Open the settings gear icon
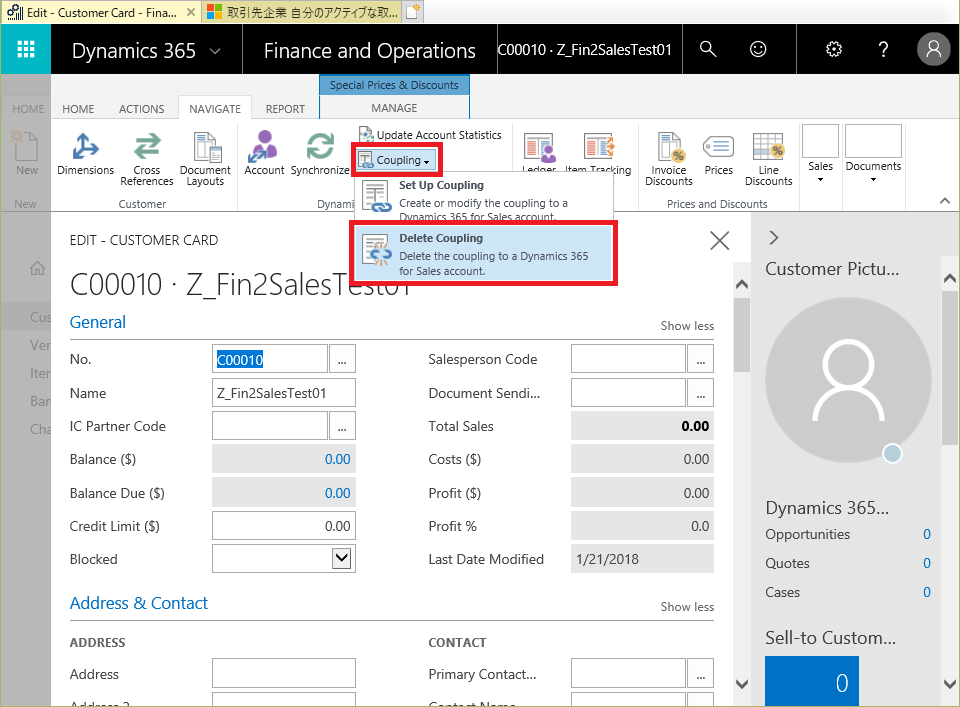The height and width of the screenshot is (707, 960). pos(834,49)
